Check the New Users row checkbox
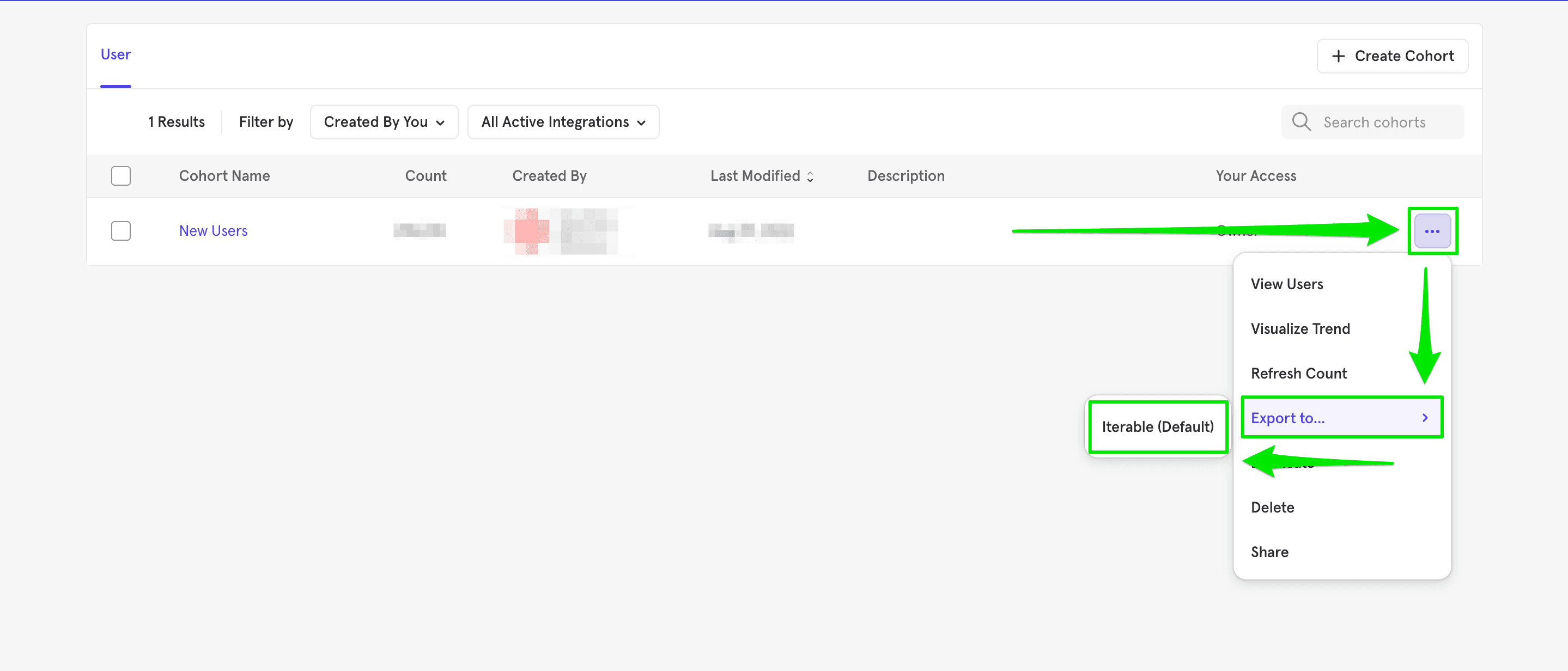1568x671 pixels. pyautogui.click(x=120, y=230)
